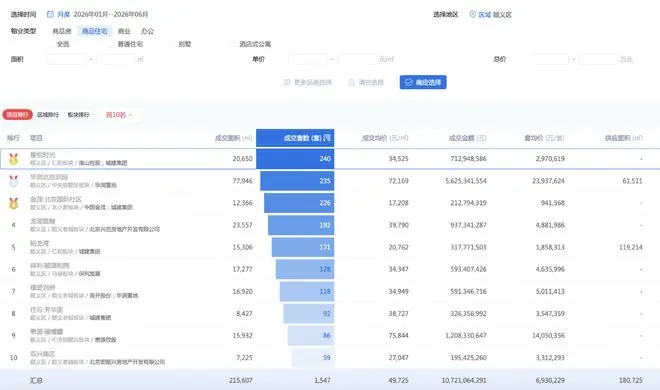This screenshot has height=390, width=660.
Task: Select the 商业 property type tab
Action: (124, 31)
